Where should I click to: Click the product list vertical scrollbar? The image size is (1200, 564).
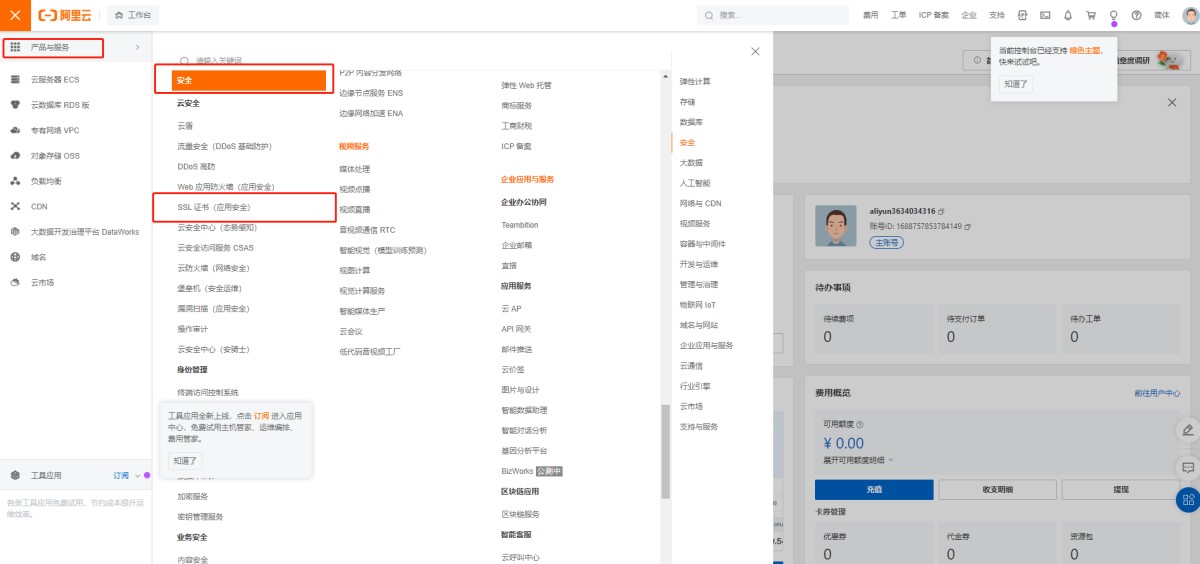666,450
